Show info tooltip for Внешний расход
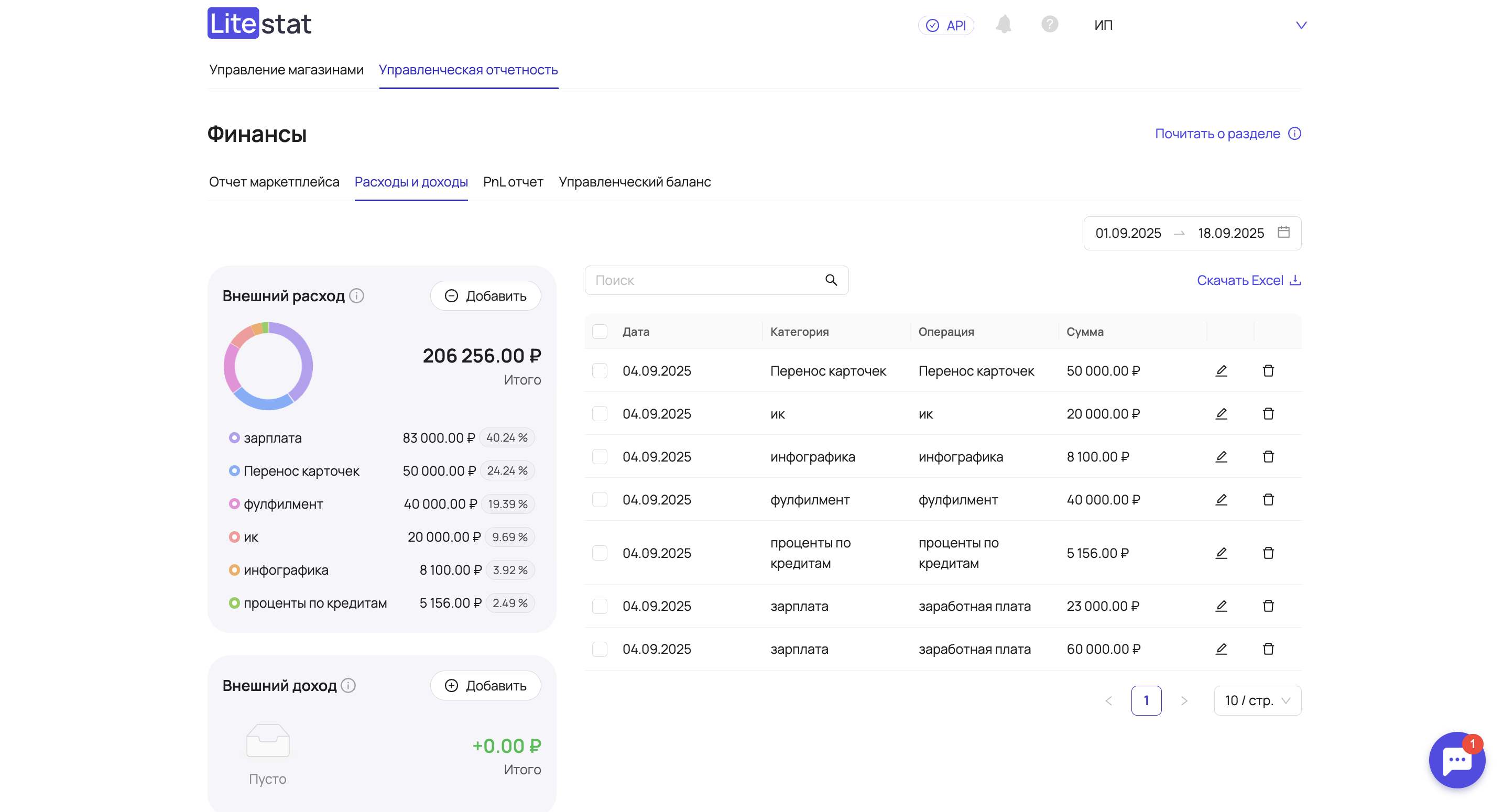 (356, 297)
